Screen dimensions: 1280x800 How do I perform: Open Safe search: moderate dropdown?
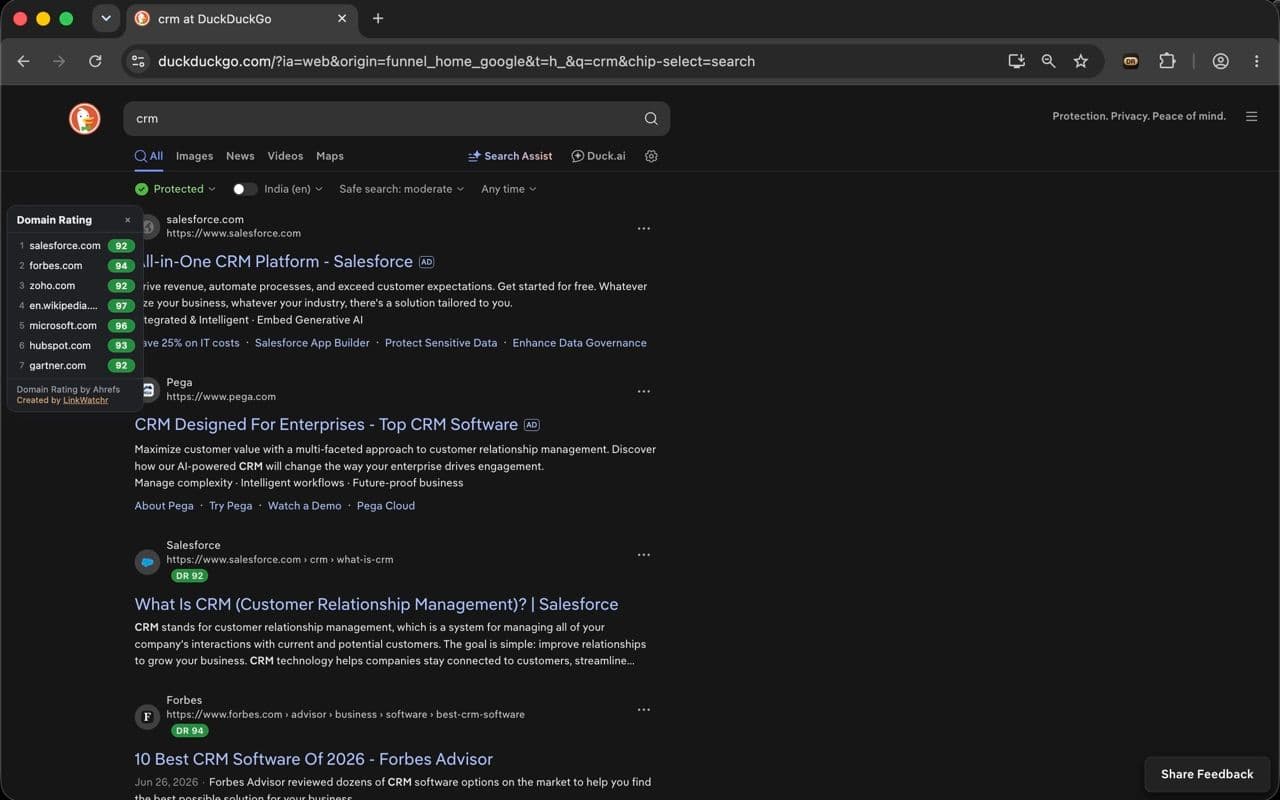click(x=402, y=189)
